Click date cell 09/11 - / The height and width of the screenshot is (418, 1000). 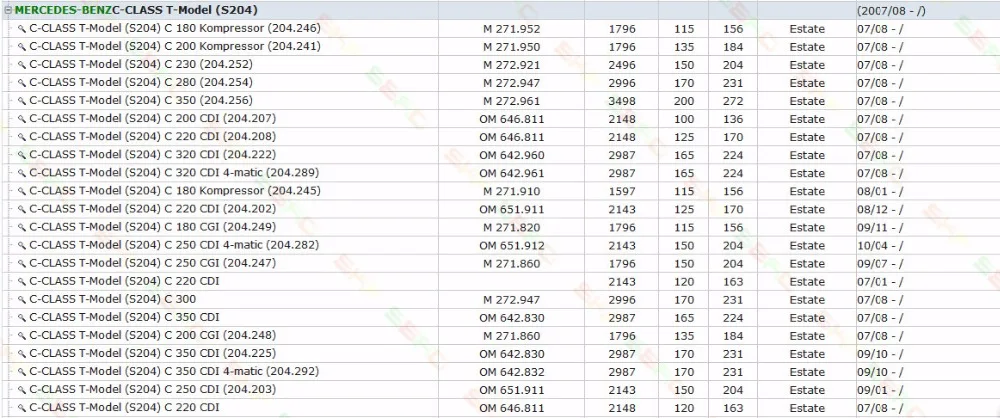[x=880, y=228]
